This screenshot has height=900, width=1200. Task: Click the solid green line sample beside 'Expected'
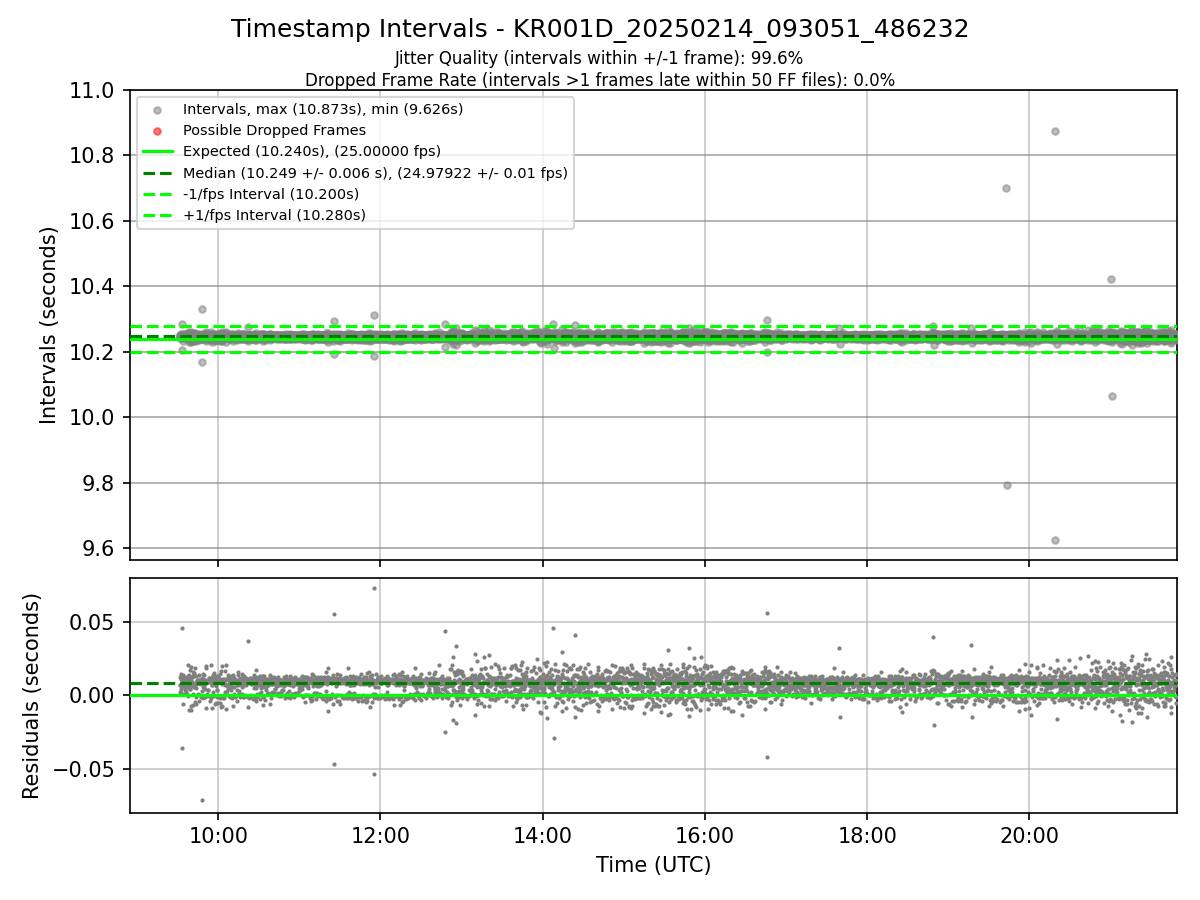click(157, 152)
